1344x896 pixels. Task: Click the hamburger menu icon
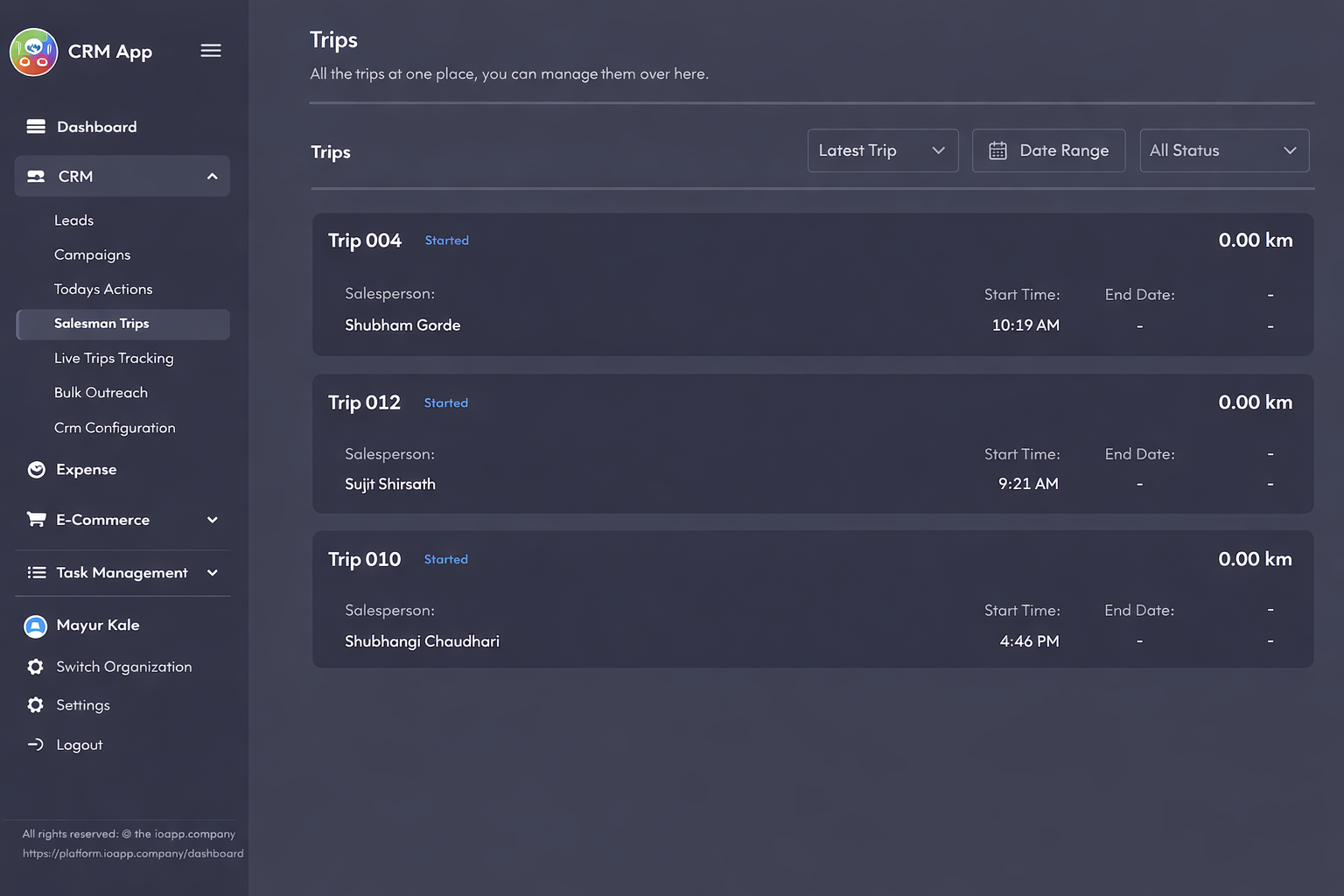(x=211, y=51)
